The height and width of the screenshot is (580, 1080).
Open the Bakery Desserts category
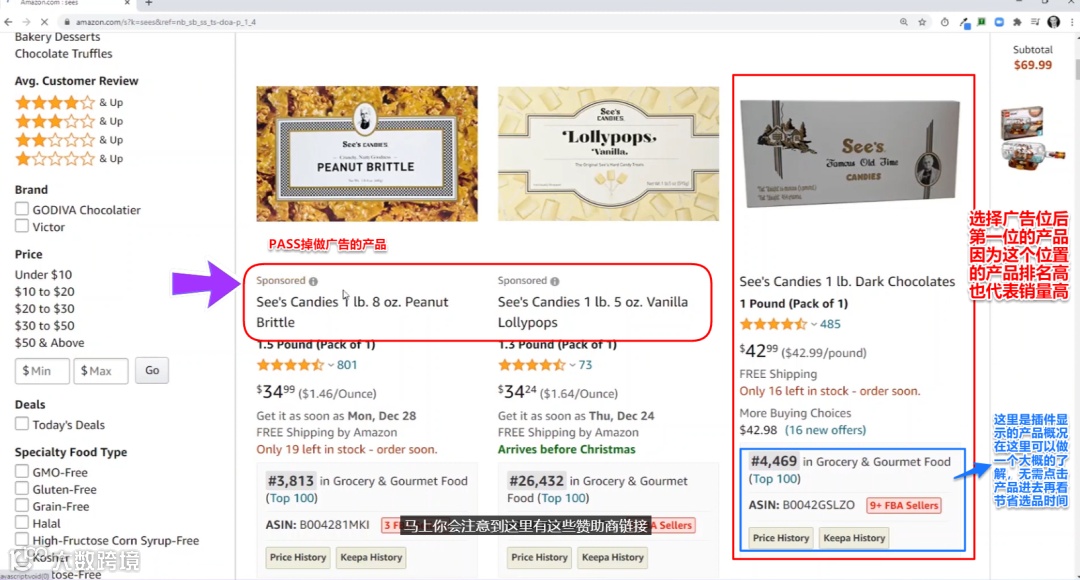(x=57, y=37)
